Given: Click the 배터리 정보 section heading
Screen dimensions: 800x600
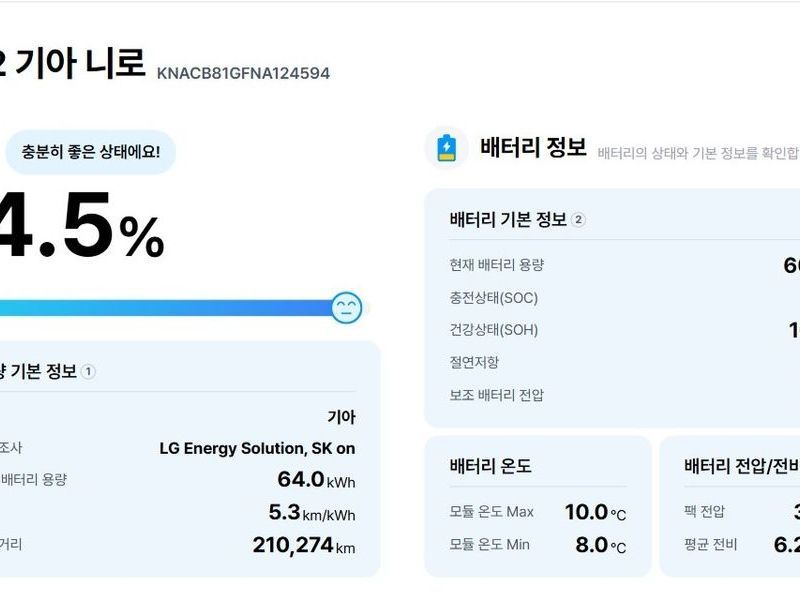Looking at the screenshot, I should 533,149.
